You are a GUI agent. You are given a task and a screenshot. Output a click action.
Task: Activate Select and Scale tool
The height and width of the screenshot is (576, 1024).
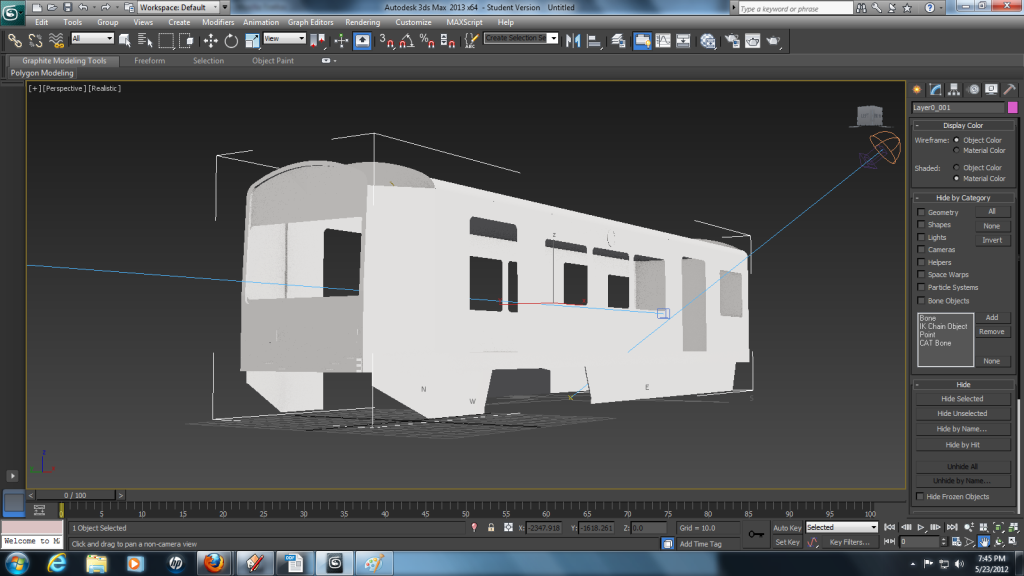pyautogui.click(x=252, y=41)
